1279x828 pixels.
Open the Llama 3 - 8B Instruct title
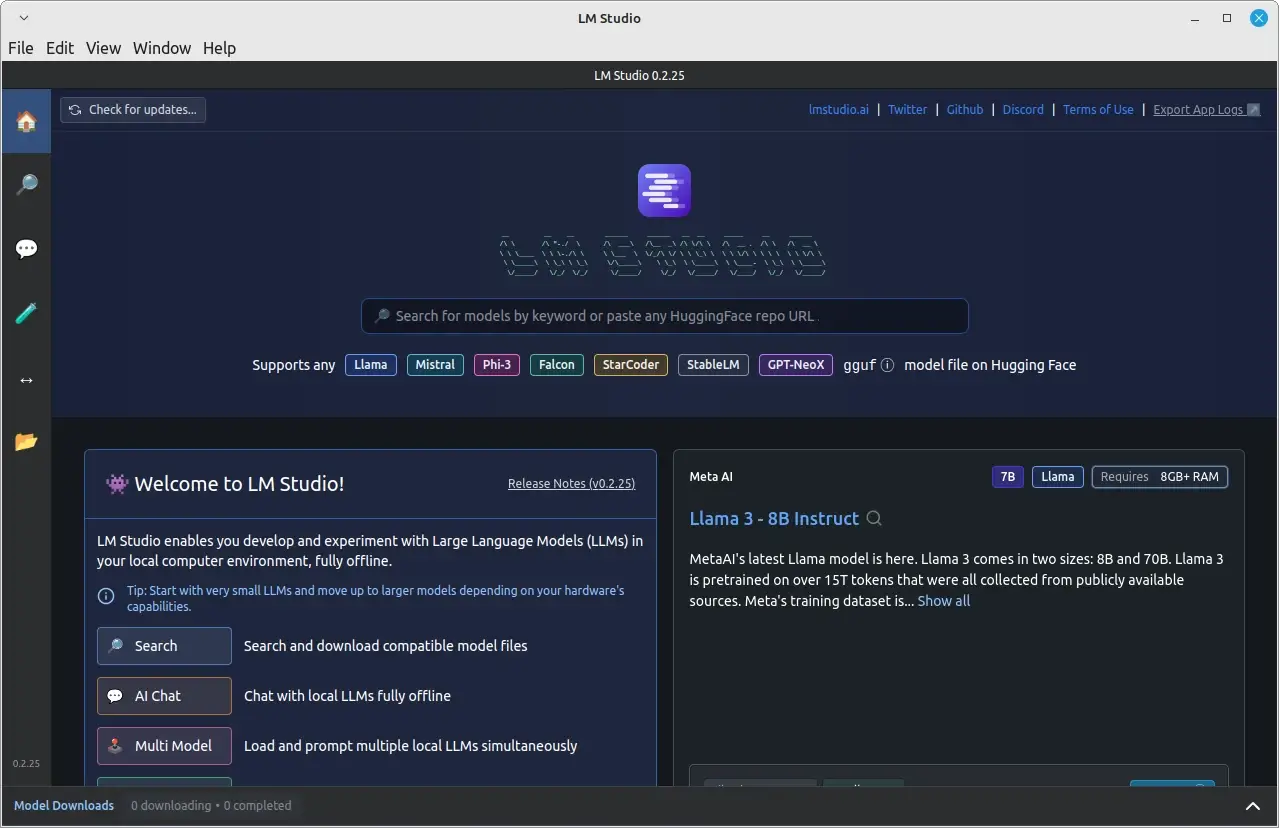coord(774,519)
